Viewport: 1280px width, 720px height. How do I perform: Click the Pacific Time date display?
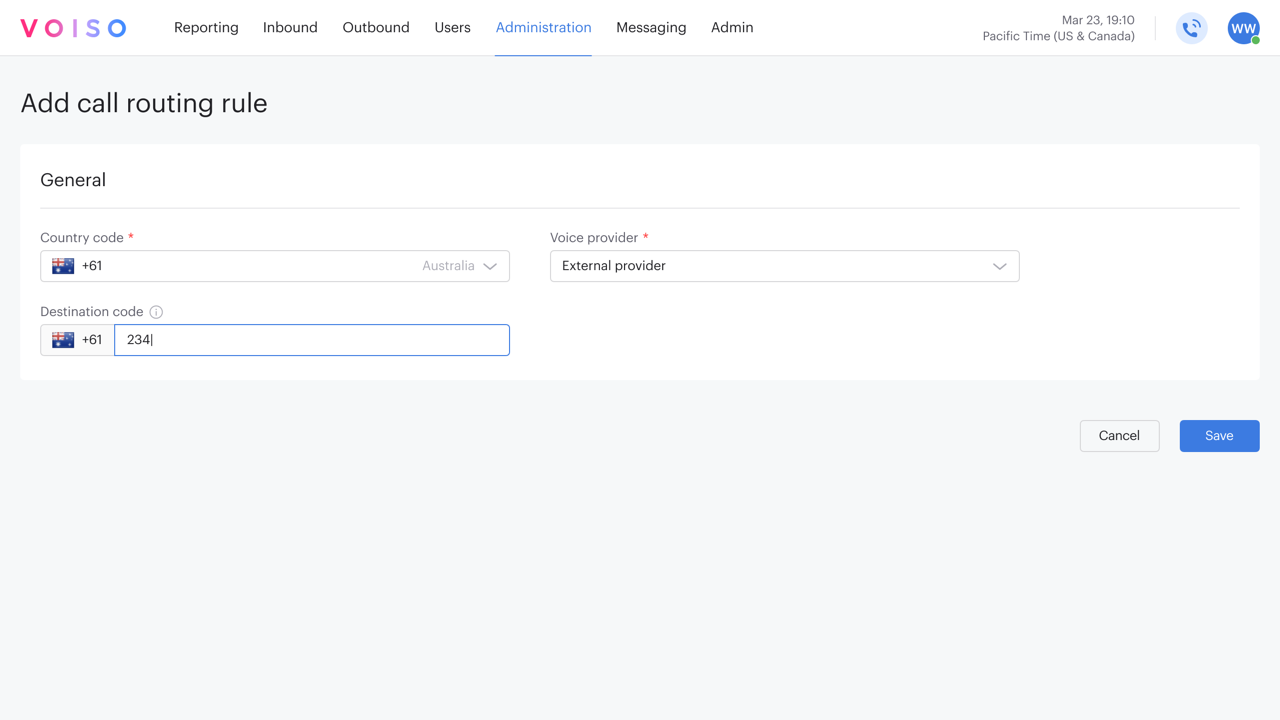point(1058,28)
